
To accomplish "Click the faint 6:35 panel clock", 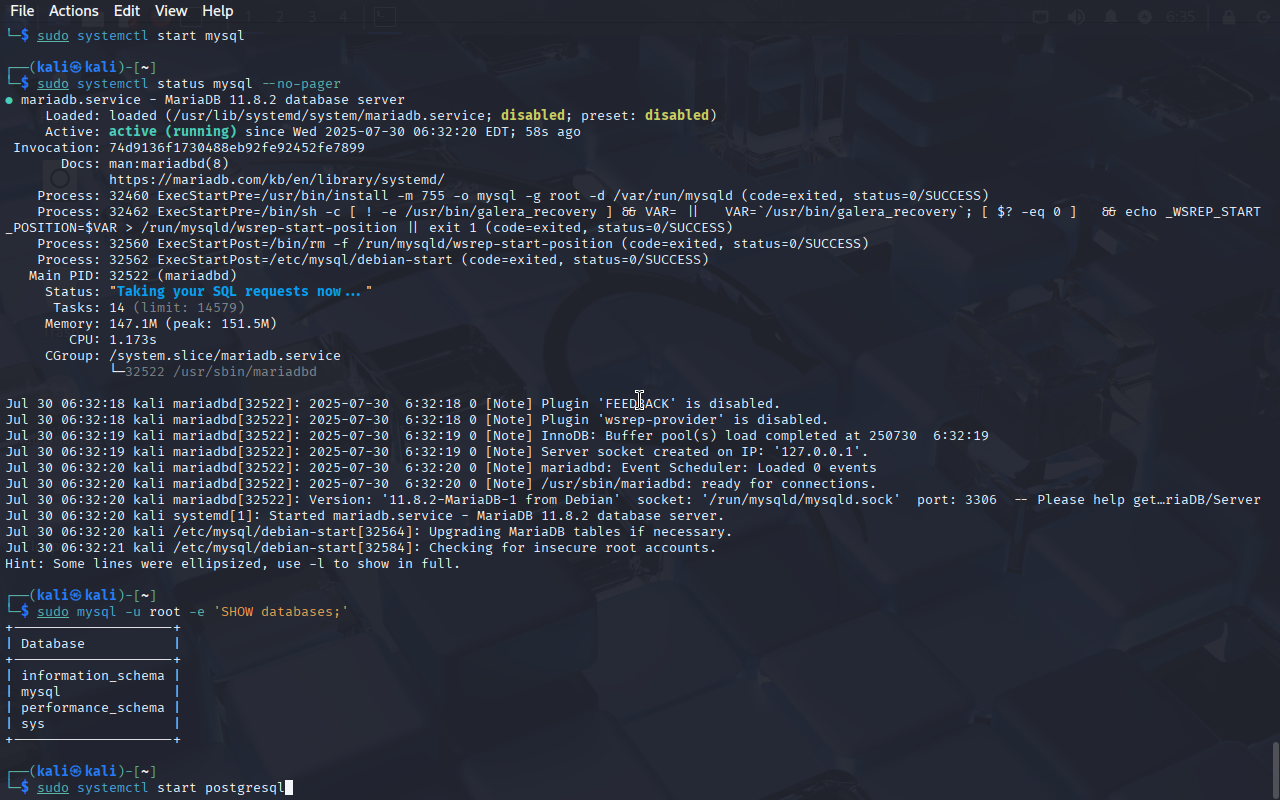I will [1181, 17].
